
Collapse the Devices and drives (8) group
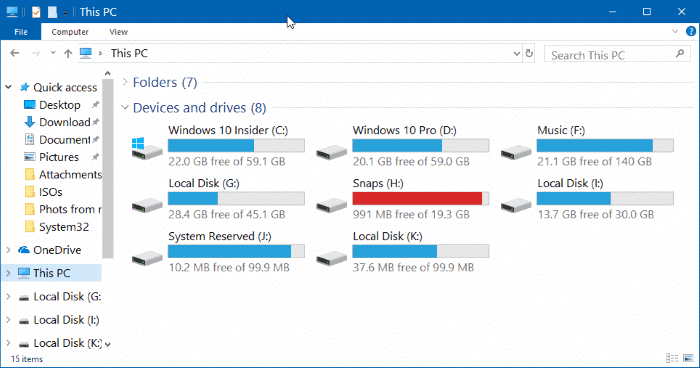(125, 107)
